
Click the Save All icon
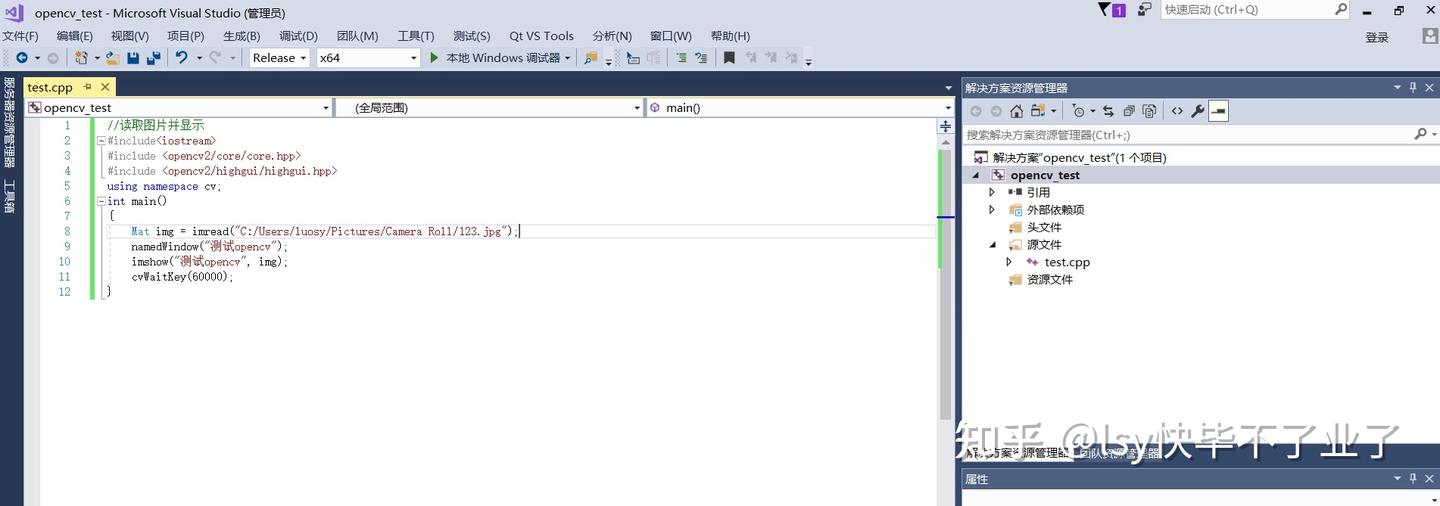[x=153, y=58]
